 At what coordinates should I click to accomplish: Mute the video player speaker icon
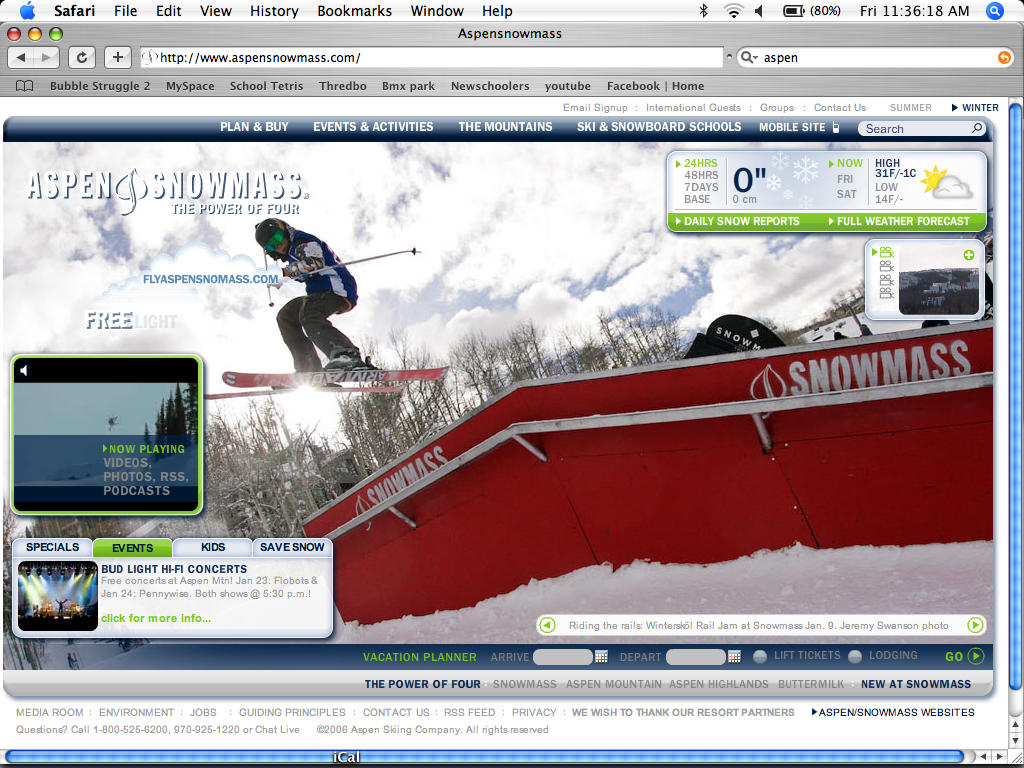(25, 368)
